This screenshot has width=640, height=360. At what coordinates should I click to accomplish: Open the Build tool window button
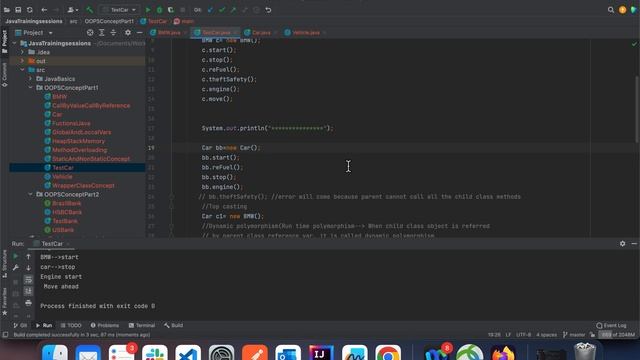tap(173, 325)
